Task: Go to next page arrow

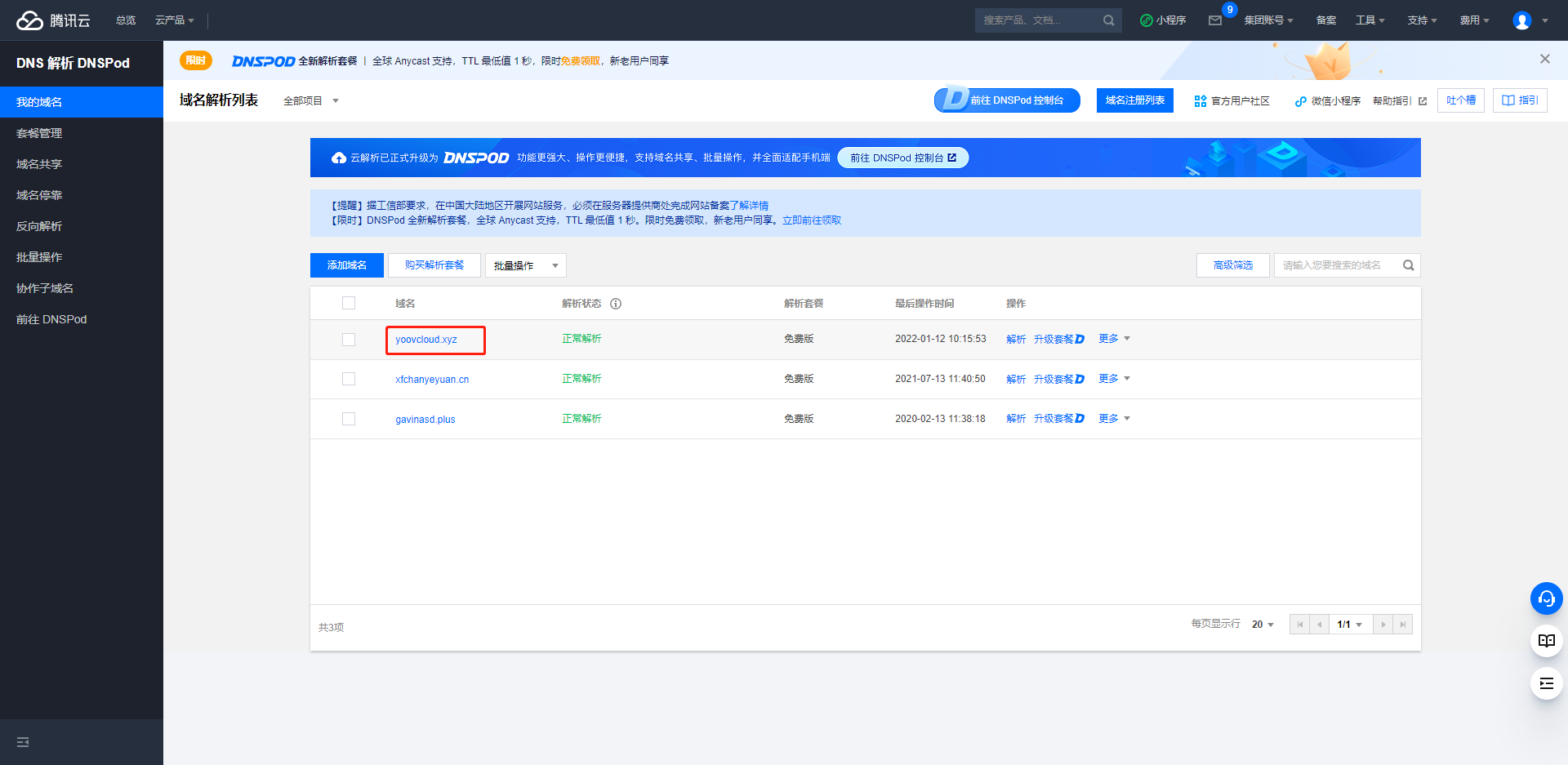Action: (1383, 625)
